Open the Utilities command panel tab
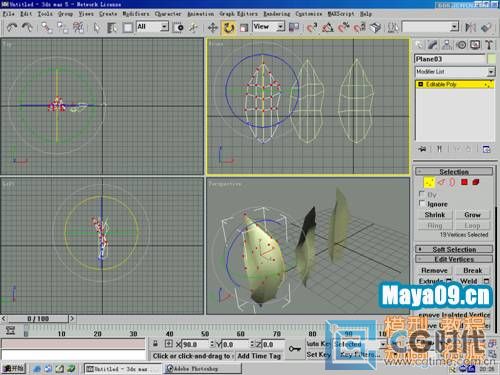Image resolution: width=500 pixels, height=375 pixels. point(489,45)
